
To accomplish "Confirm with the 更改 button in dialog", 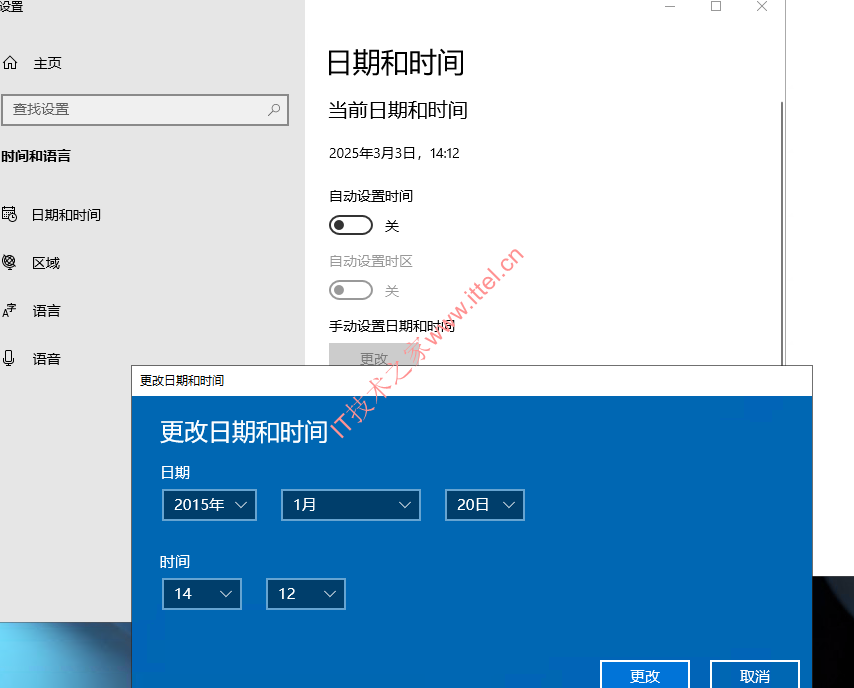I will tap(645, 675).
